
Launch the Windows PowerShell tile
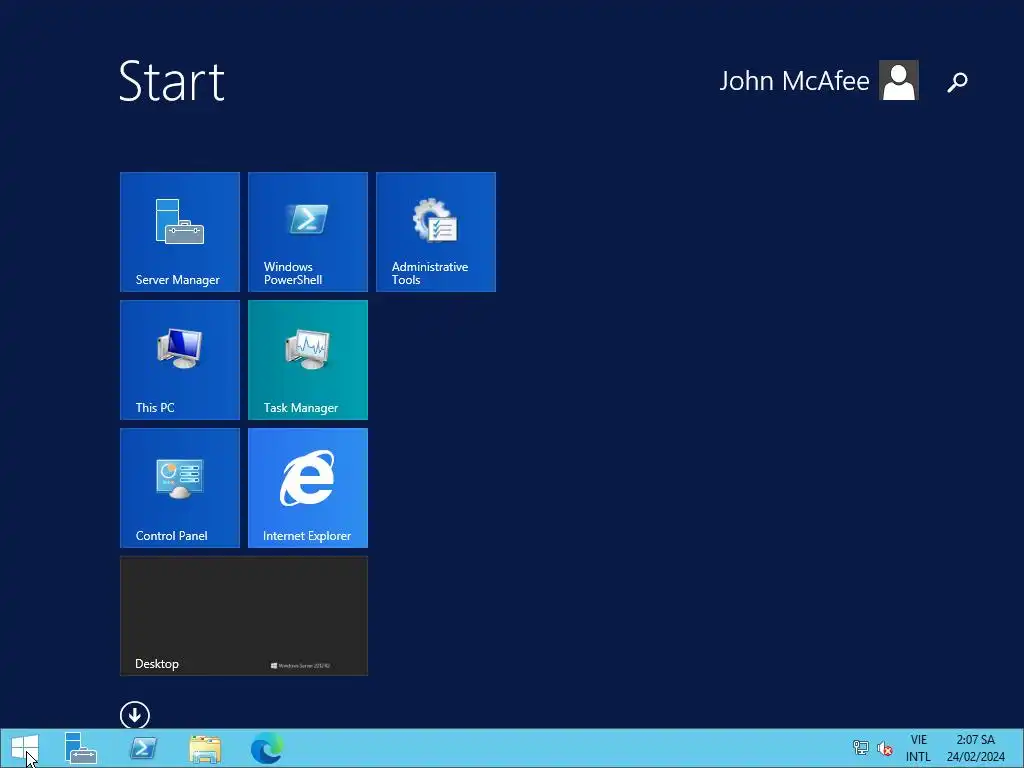(308, 232)
